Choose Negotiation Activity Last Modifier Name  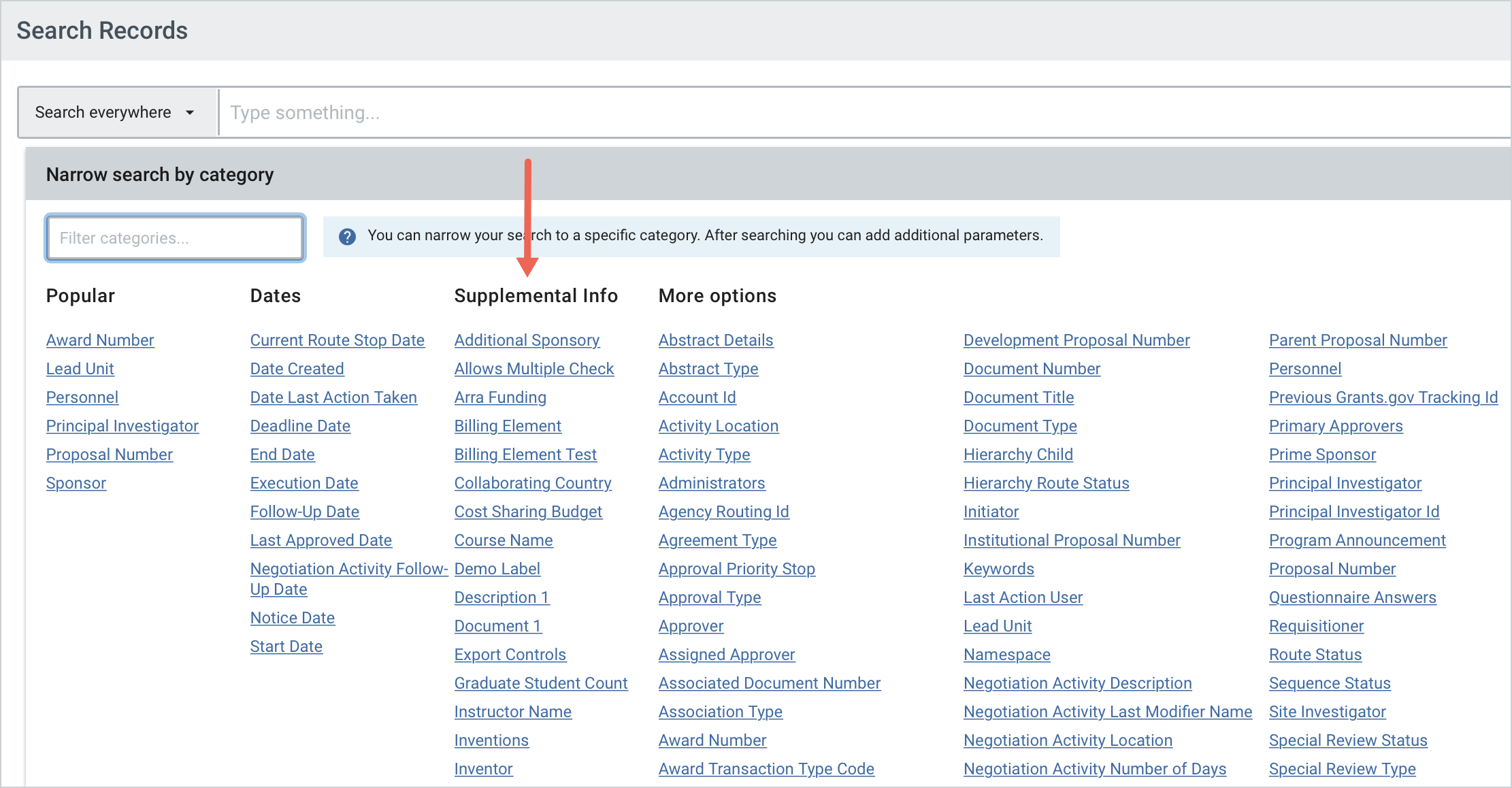(x=1108, y=712)
